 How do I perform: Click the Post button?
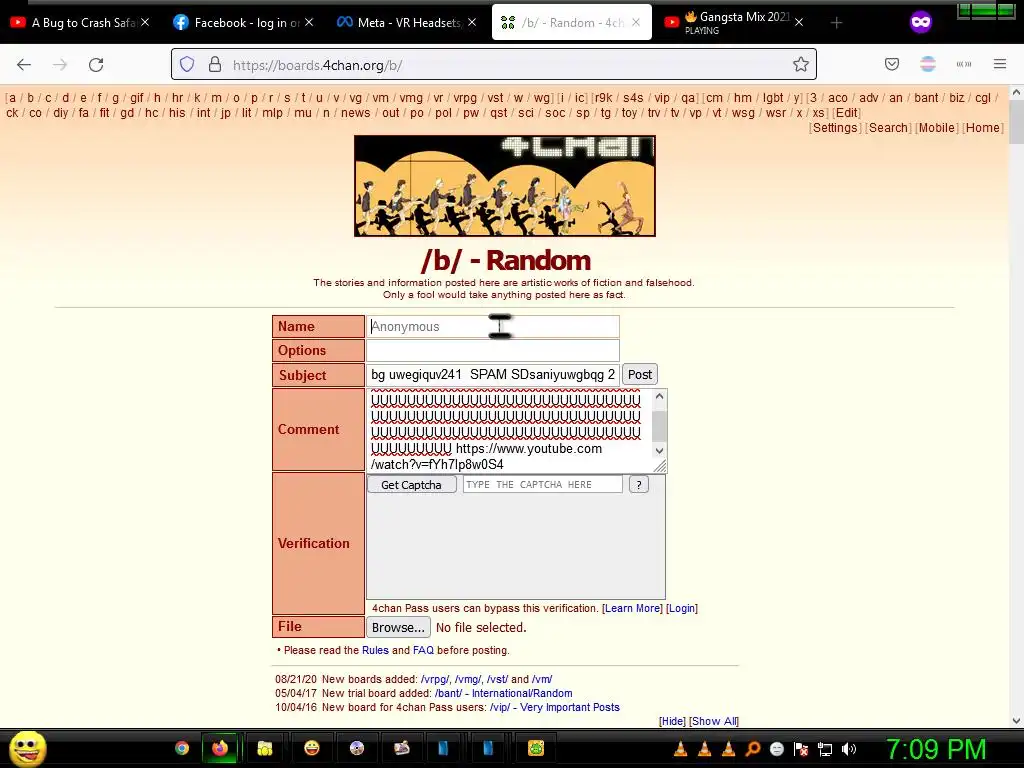point(639,375)
